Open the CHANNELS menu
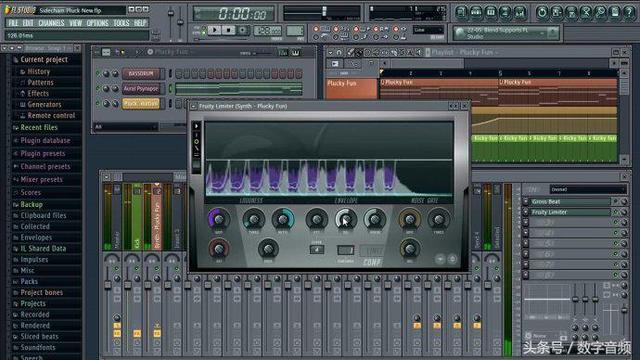640x360 pixels. pos(51,23)
